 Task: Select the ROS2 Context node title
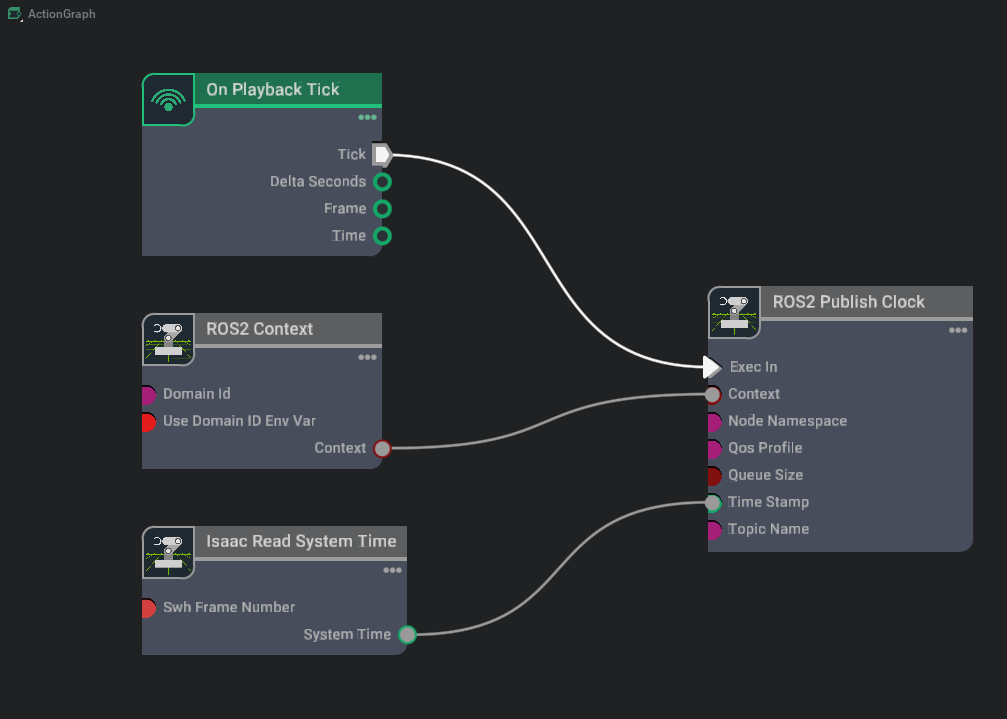[259, 329]
